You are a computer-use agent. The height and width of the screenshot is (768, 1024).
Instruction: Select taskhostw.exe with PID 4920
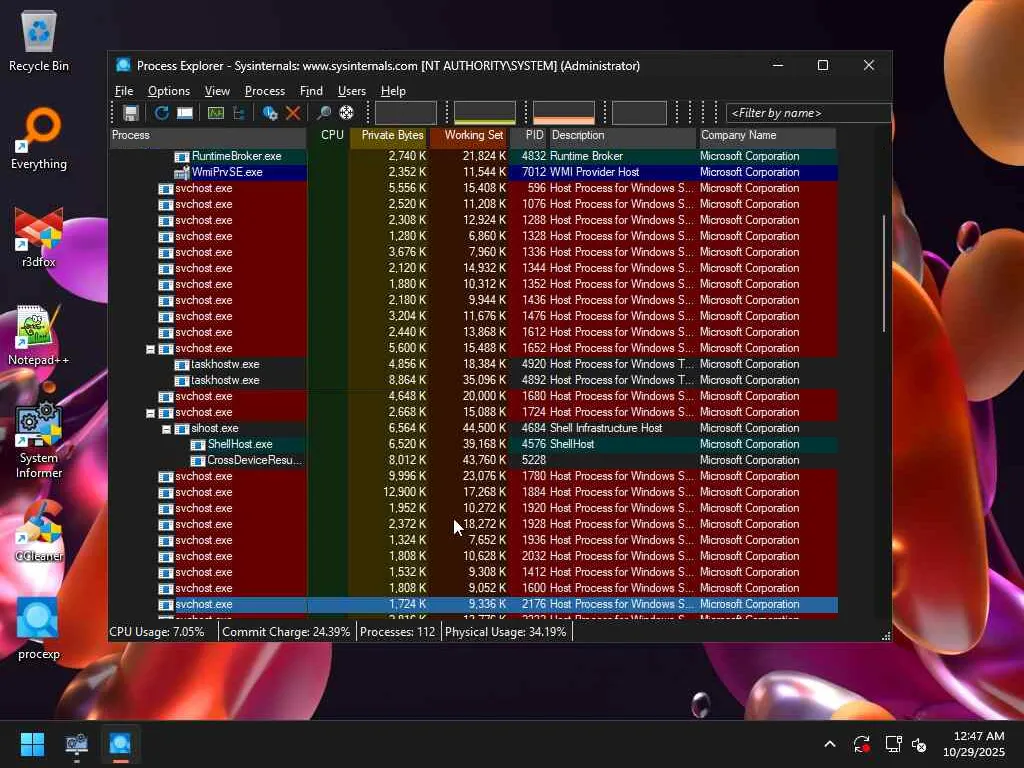(473, 364)
